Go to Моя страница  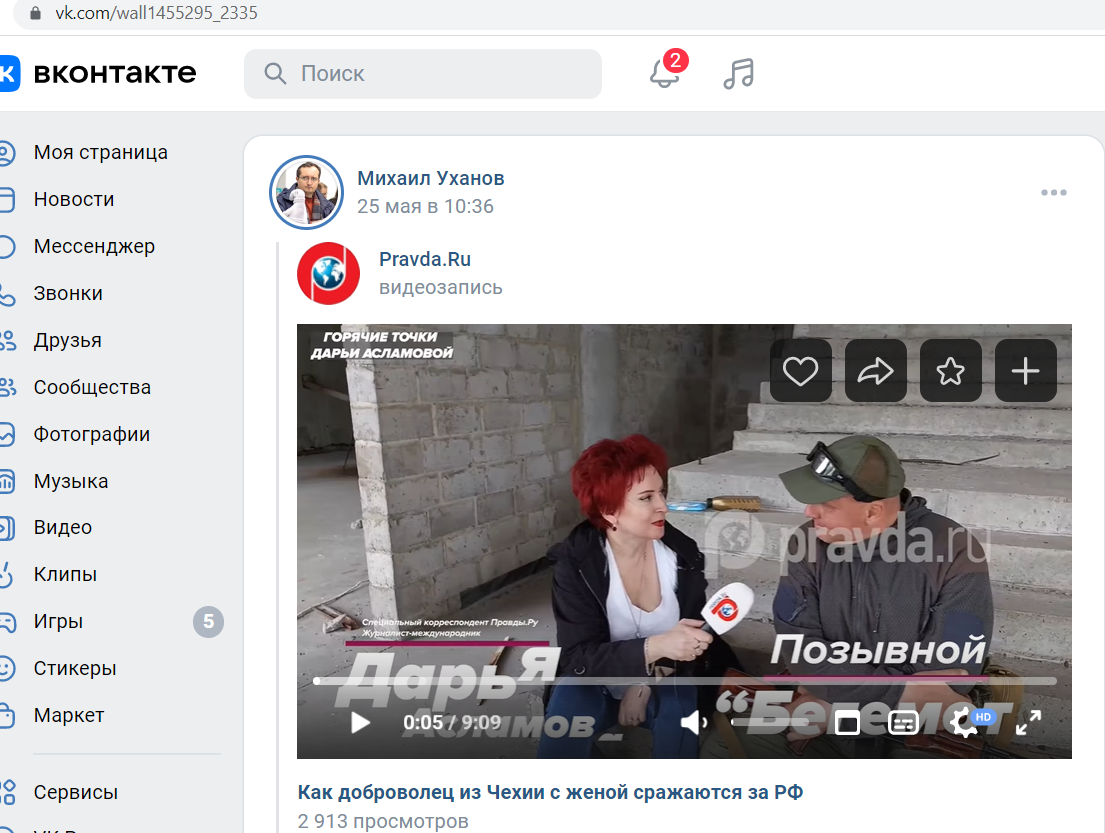coord(101,153)
